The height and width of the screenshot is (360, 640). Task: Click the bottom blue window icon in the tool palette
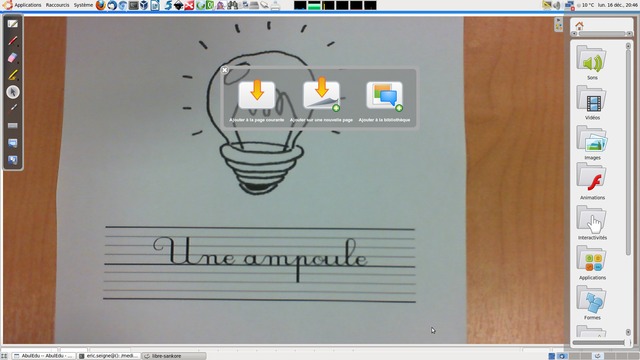click(x=13, y=160)
